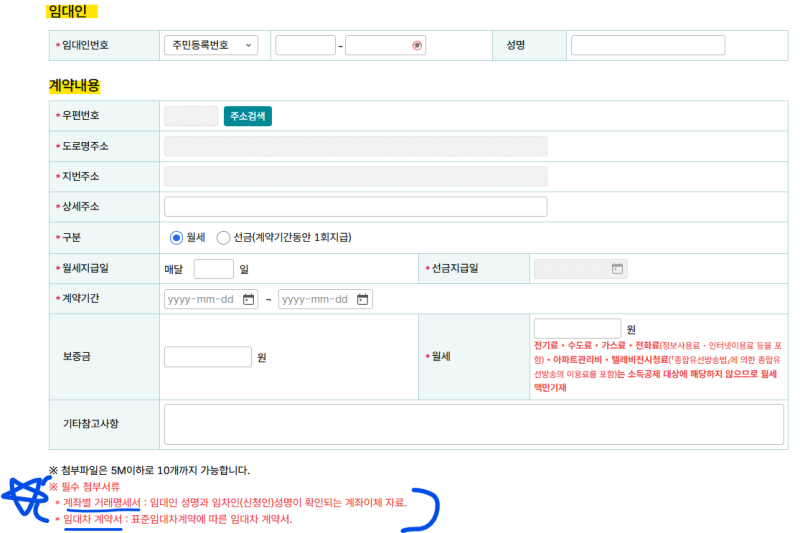Click the 계약내용 section heading
The image size is (800, 533).
click(x=74, y=86)
